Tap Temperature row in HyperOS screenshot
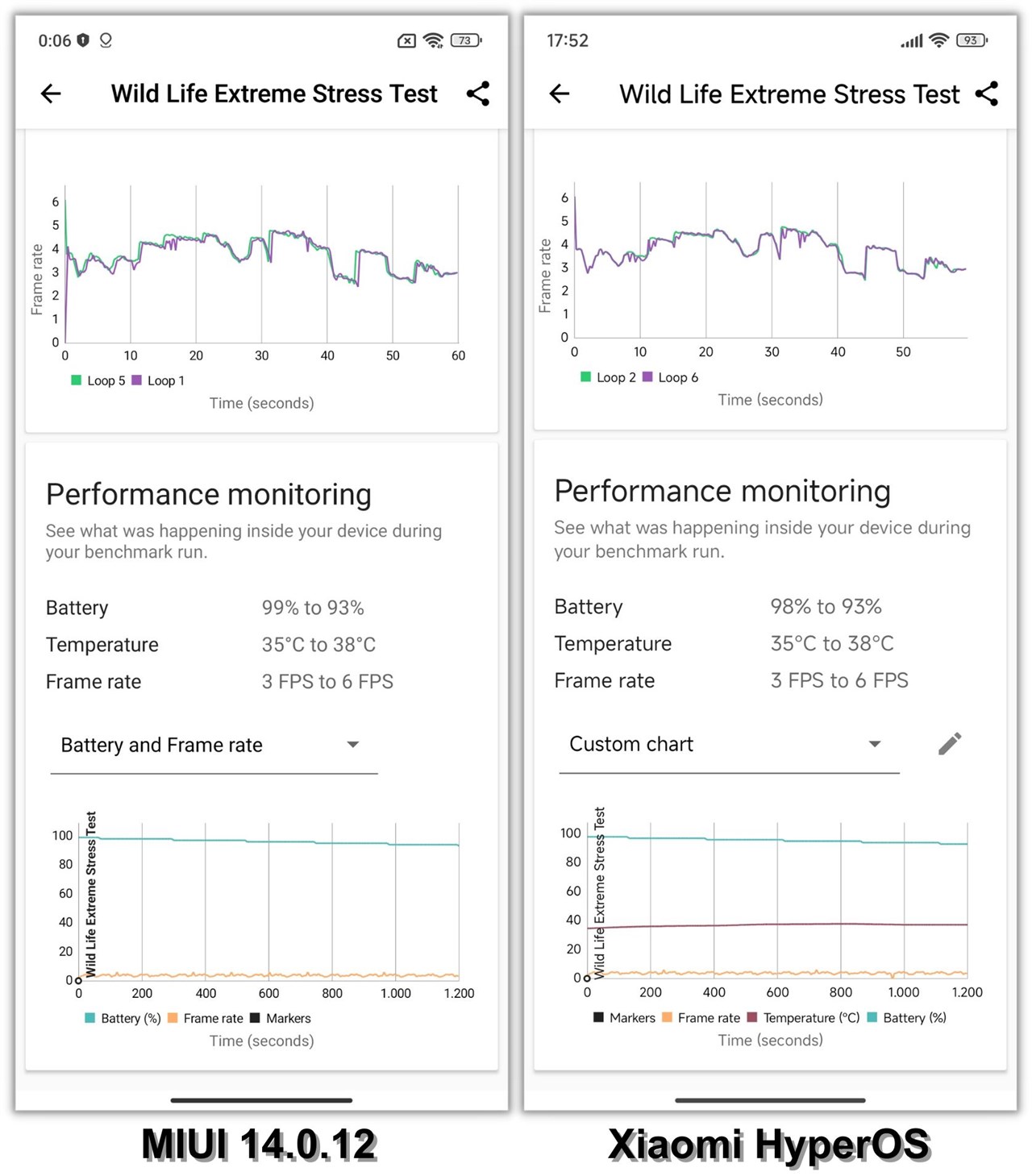The image size is (1032, 1176). pyautogui.click(x=770, y=643)
